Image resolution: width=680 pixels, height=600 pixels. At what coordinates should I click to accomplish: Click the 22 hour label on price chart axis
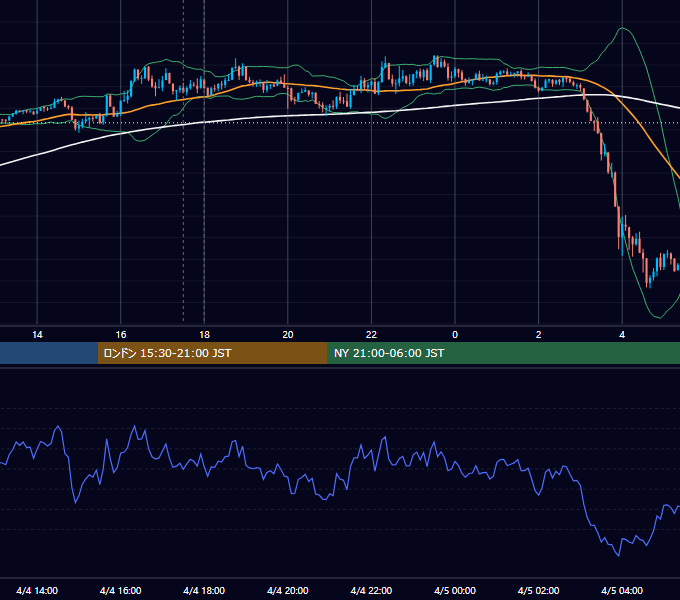(x=371, y=335)
